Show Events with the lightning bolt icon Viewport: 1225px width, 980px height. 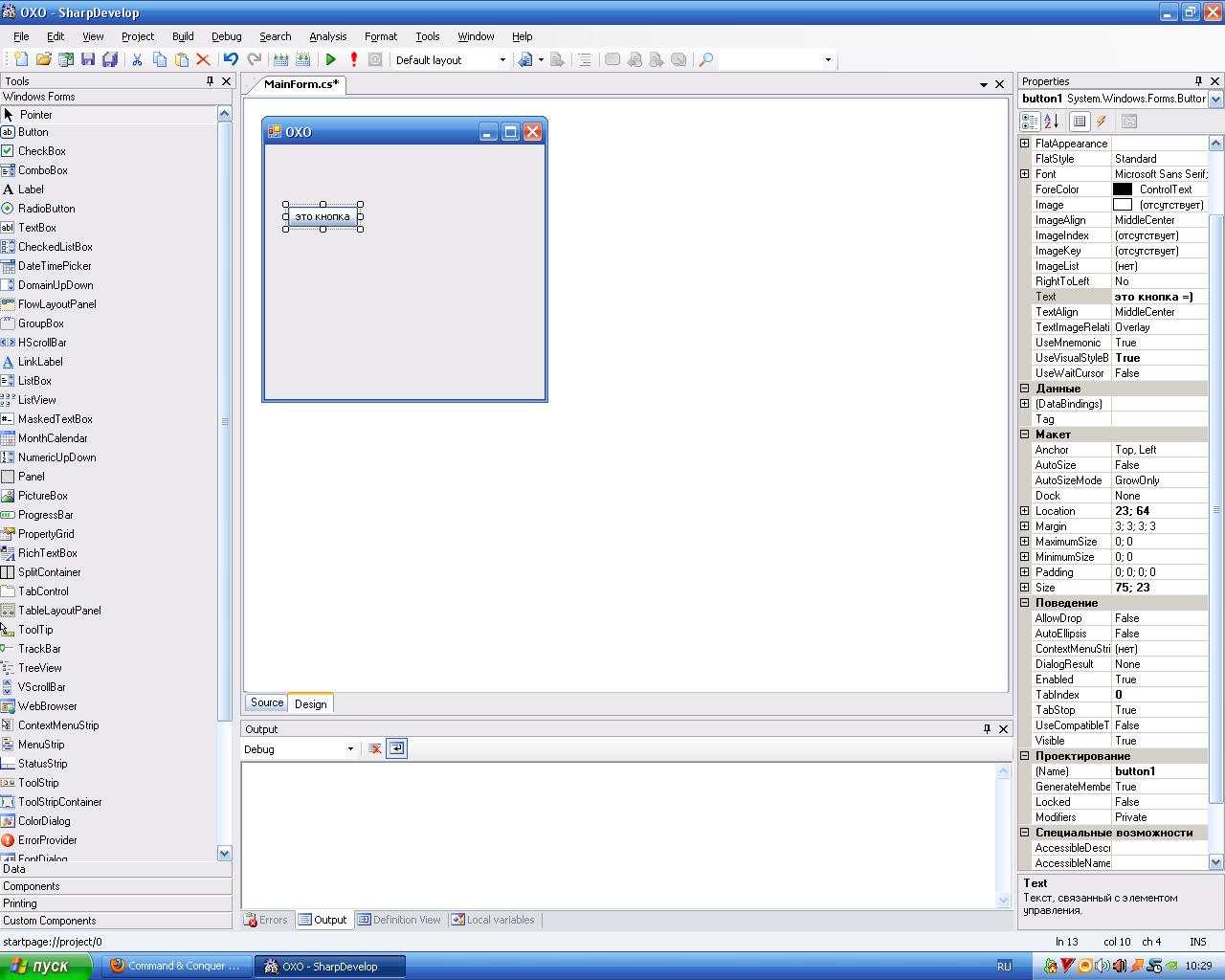pos(1101,122)
